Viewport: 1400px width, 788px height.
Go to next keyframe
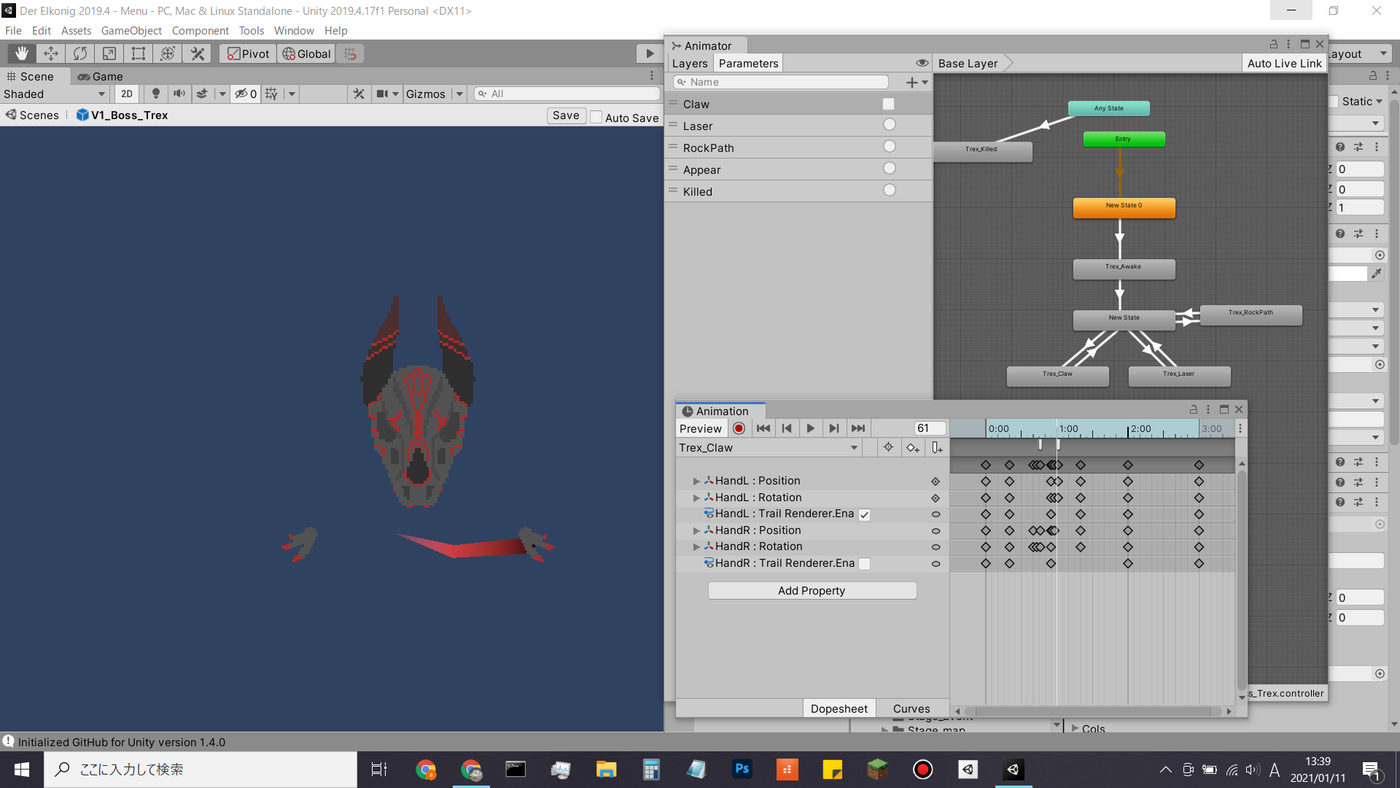pyautogui.click(x=834, y=429)
